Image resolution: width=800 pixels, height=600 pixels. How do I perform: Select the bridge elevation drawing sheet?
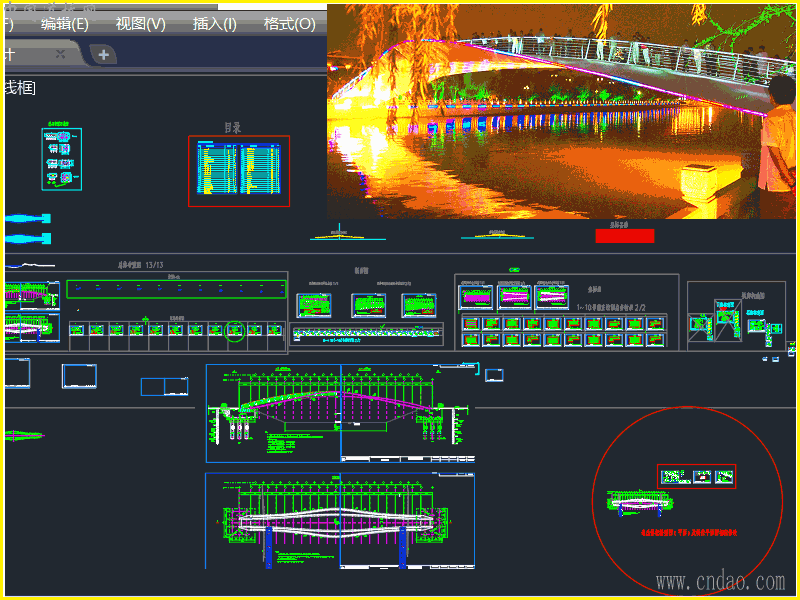pos(340,413)
